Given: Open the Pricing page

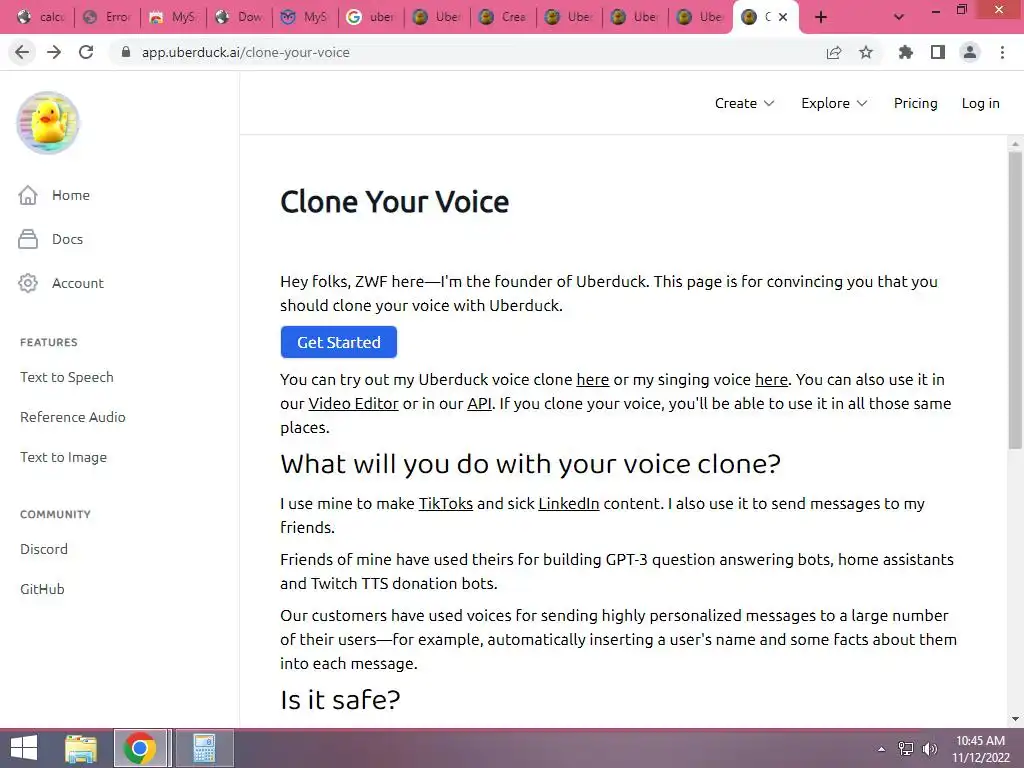Looking at the screenshot, I should point(916,103).
